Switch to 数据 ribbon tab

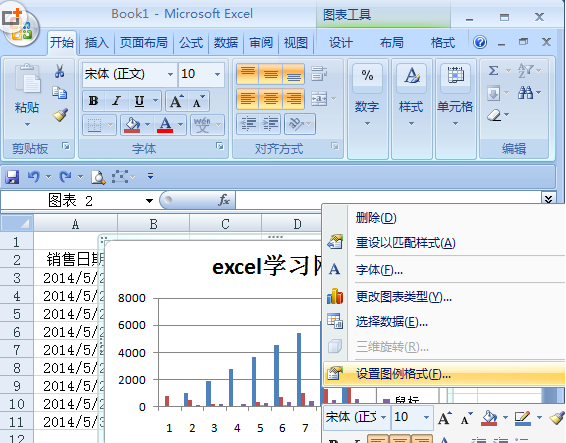click(226, 43)
